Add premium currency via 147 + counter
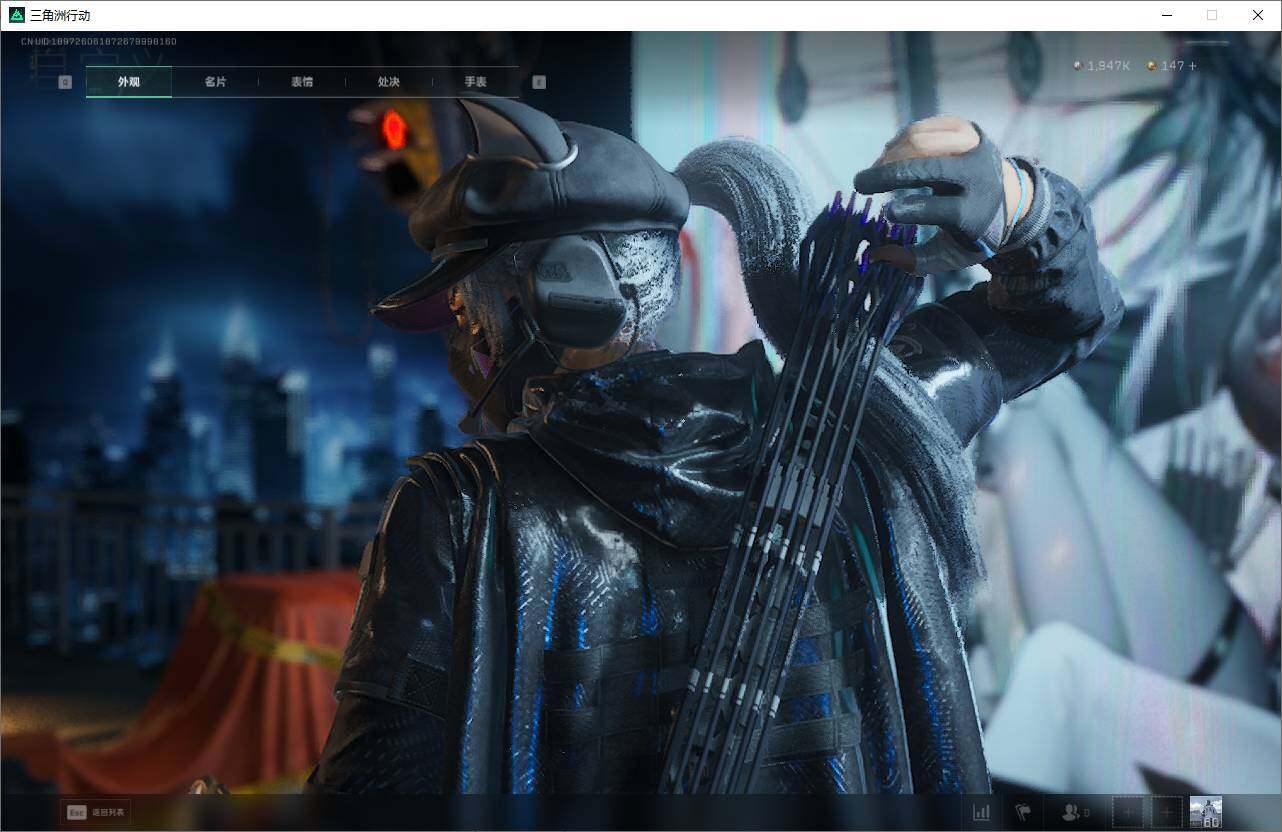Viewport: 1282px width, 832px height. pos(1172,66)
